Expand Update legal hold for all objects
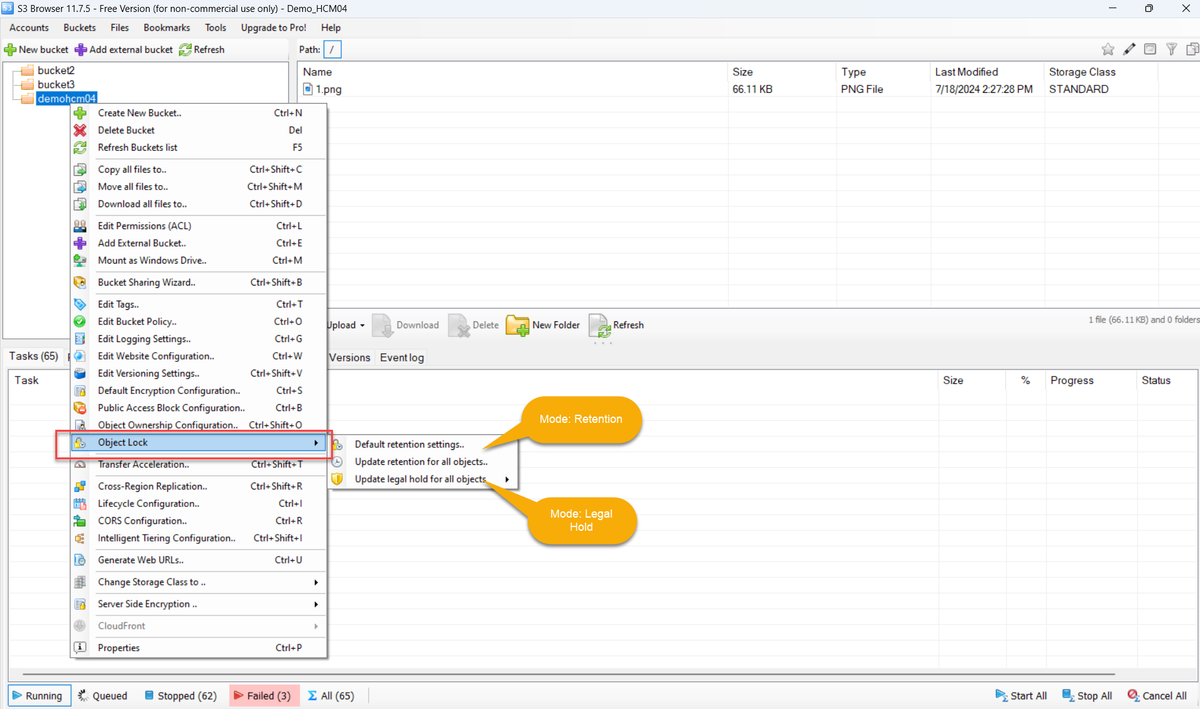1200x709 pixels. tap(420, 480)
